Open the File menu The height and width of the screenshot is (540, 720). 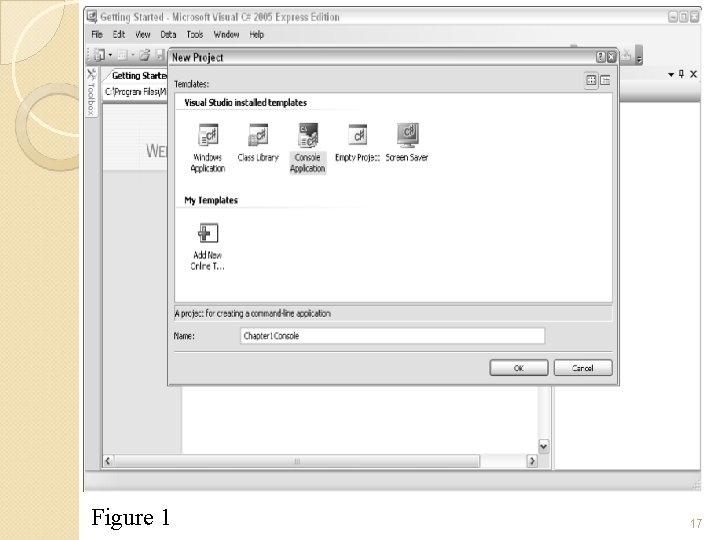(97, 34)
